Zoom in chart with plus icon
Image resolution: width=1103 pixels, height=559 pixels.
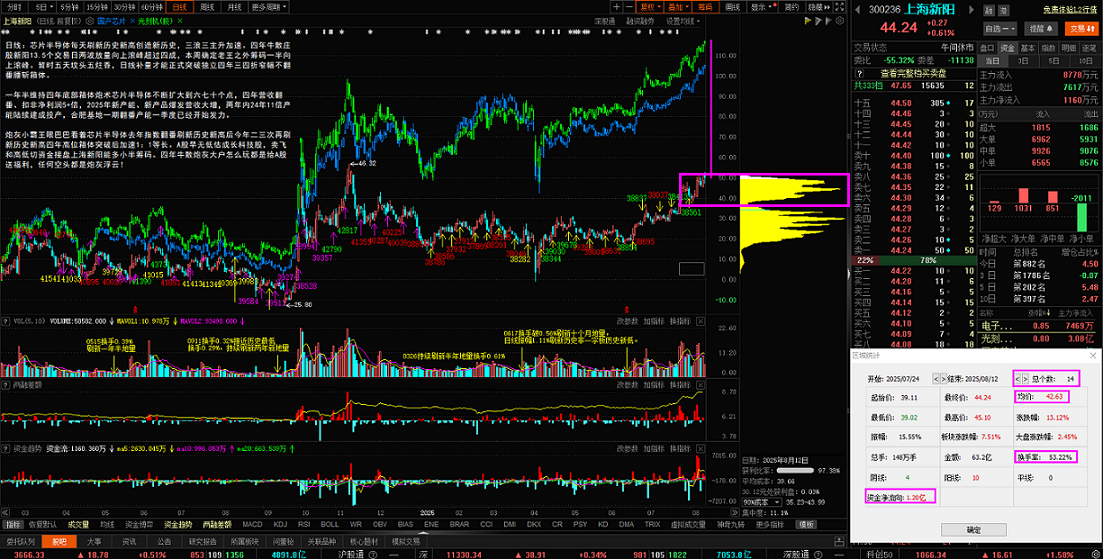(616, 7)
